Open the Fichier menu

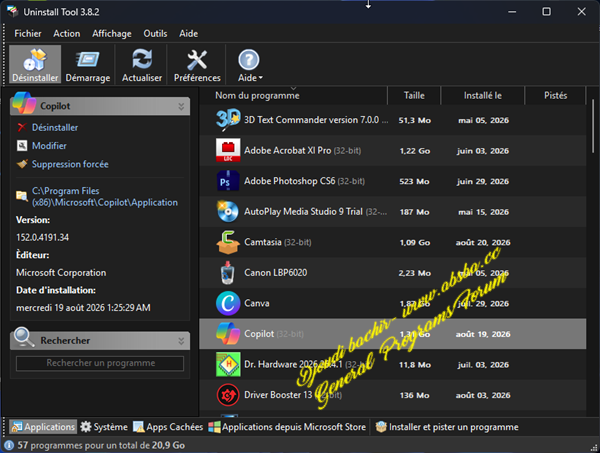point(28,34)
